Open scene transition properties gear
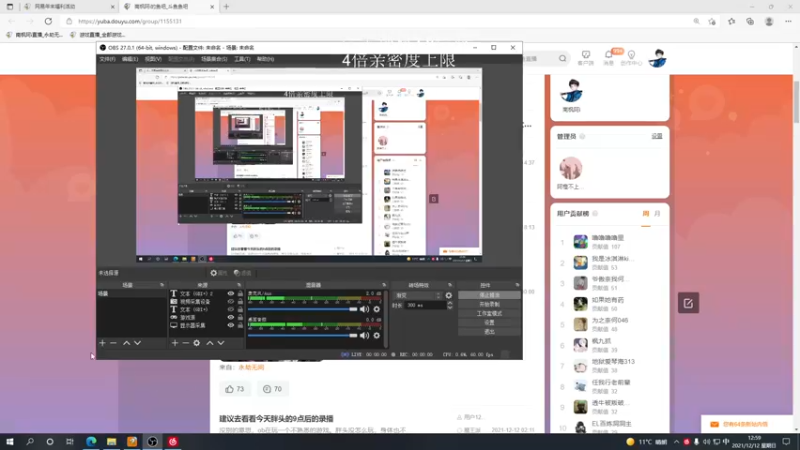 [448, 295]
